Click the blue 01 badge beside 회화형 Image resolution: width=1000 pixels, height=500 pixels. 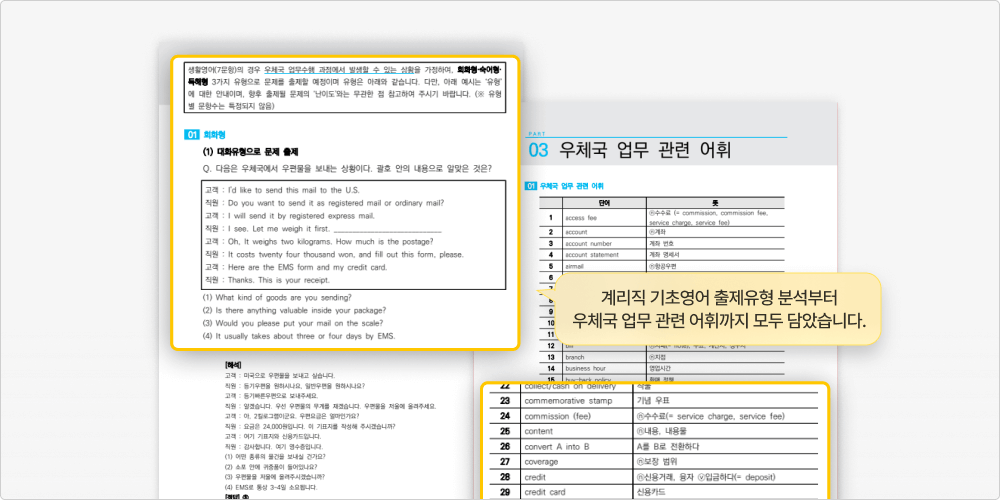pos(192,134)
